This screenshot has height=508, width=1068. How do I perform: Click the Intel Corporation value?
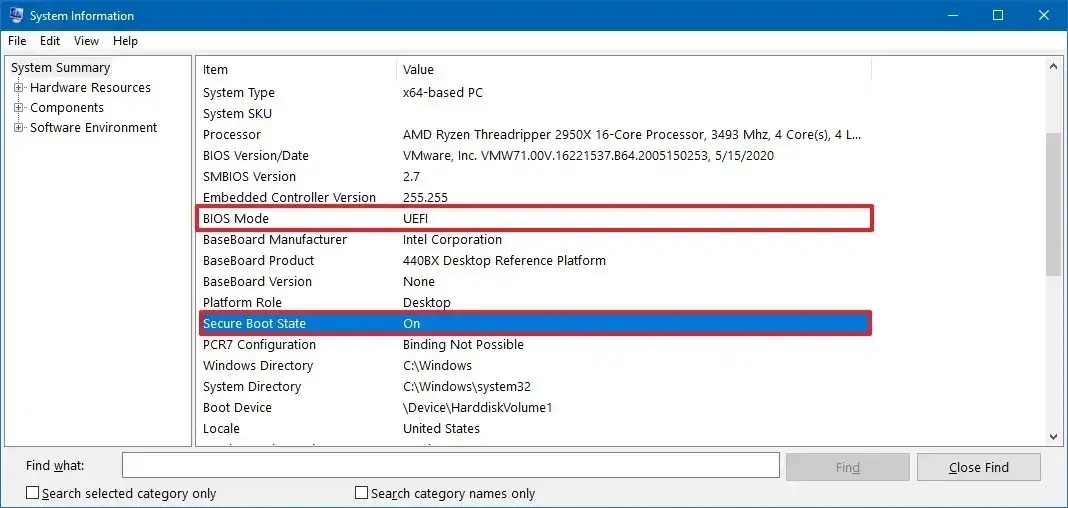(x=452, y=240)
